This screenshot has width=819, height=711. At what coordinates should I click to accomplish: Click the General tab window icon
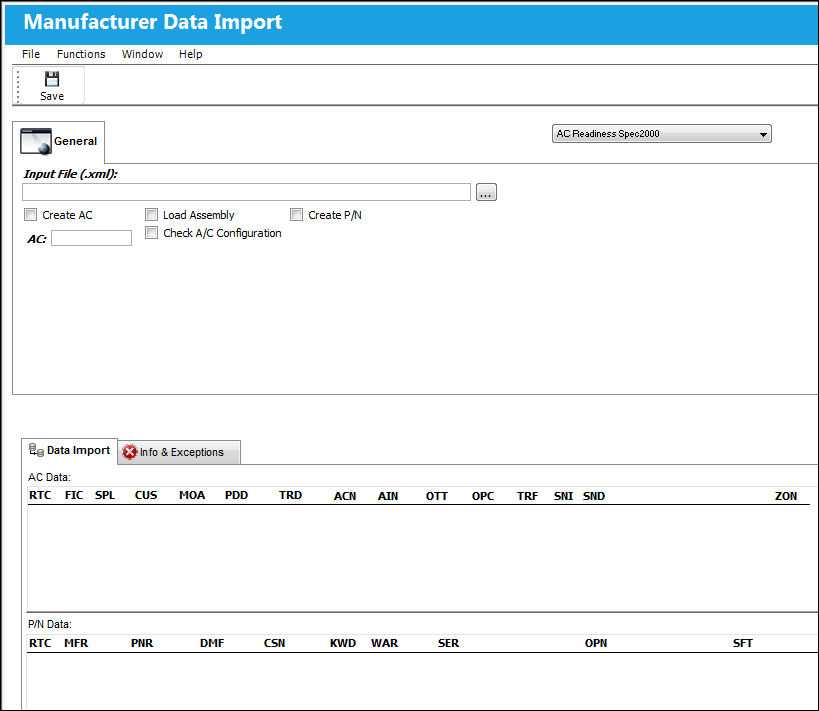tap(36, 141)
